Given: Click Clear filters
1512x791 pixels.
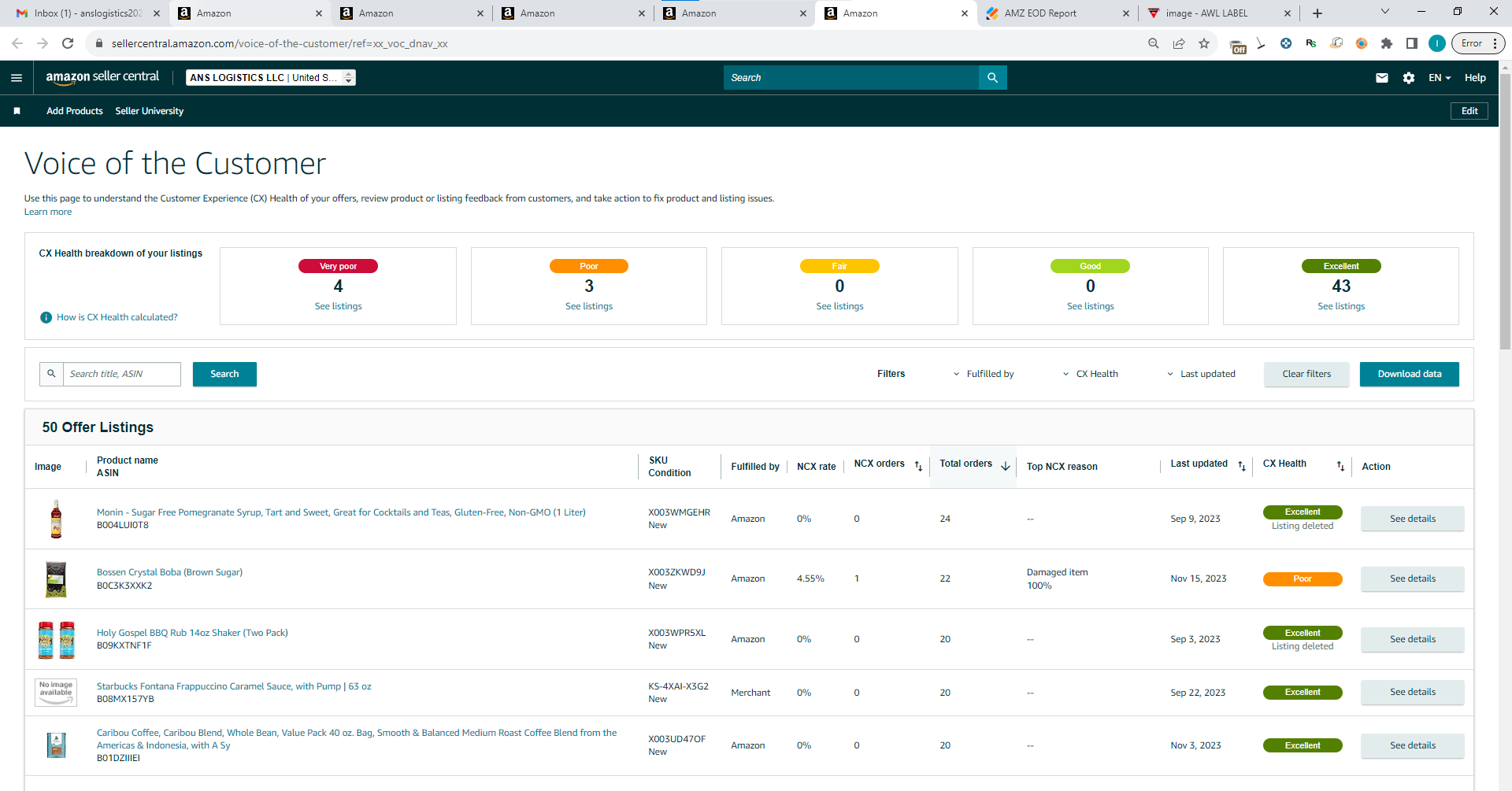Looking at the screenshot, I should [1306, 374].
